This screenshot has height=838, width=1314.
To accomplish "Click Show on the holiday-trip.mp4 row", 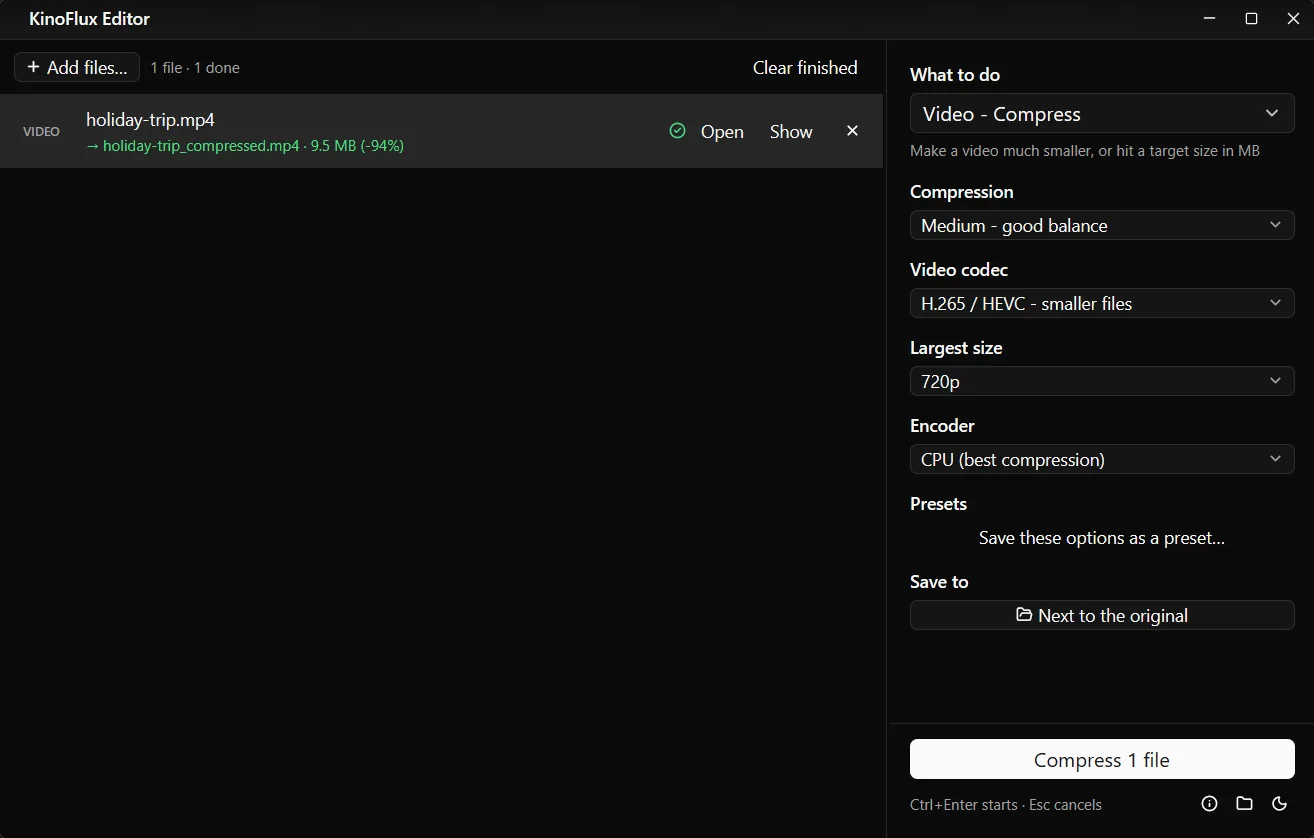I will click(791, 132).
